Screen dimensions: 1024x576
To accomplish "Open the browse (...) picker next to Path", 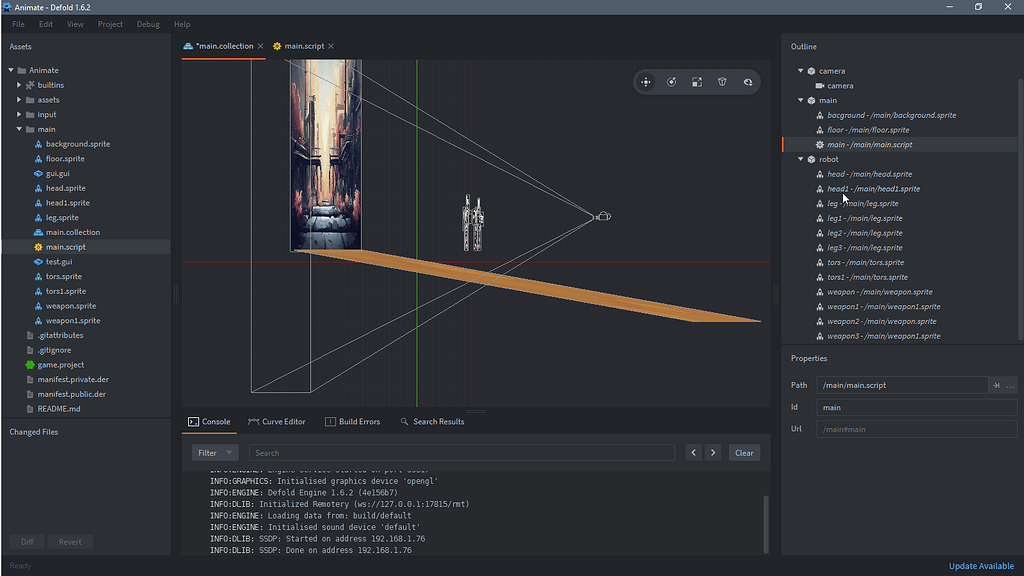I will point(1012,385).
